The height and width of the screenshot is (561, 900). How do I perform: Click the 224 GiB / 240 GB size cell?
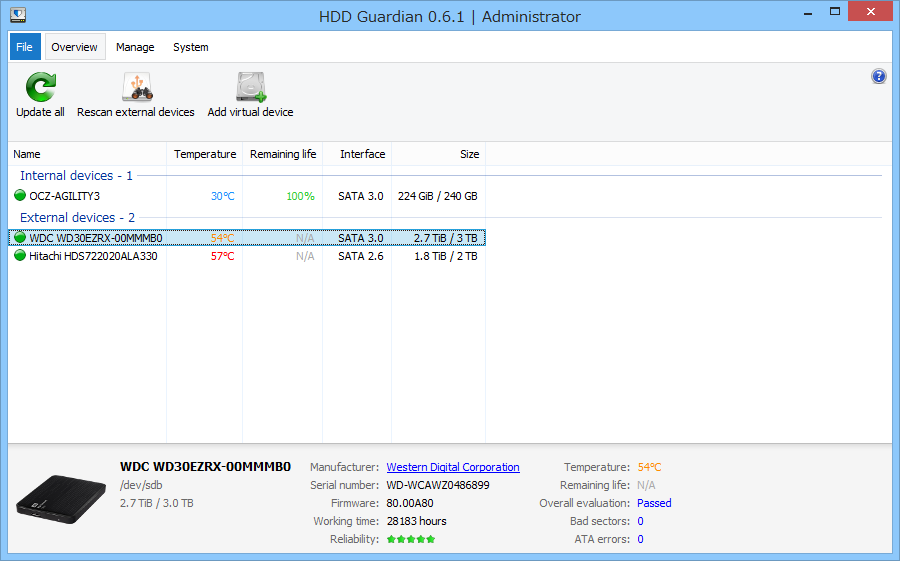click(x=437, y=196)
